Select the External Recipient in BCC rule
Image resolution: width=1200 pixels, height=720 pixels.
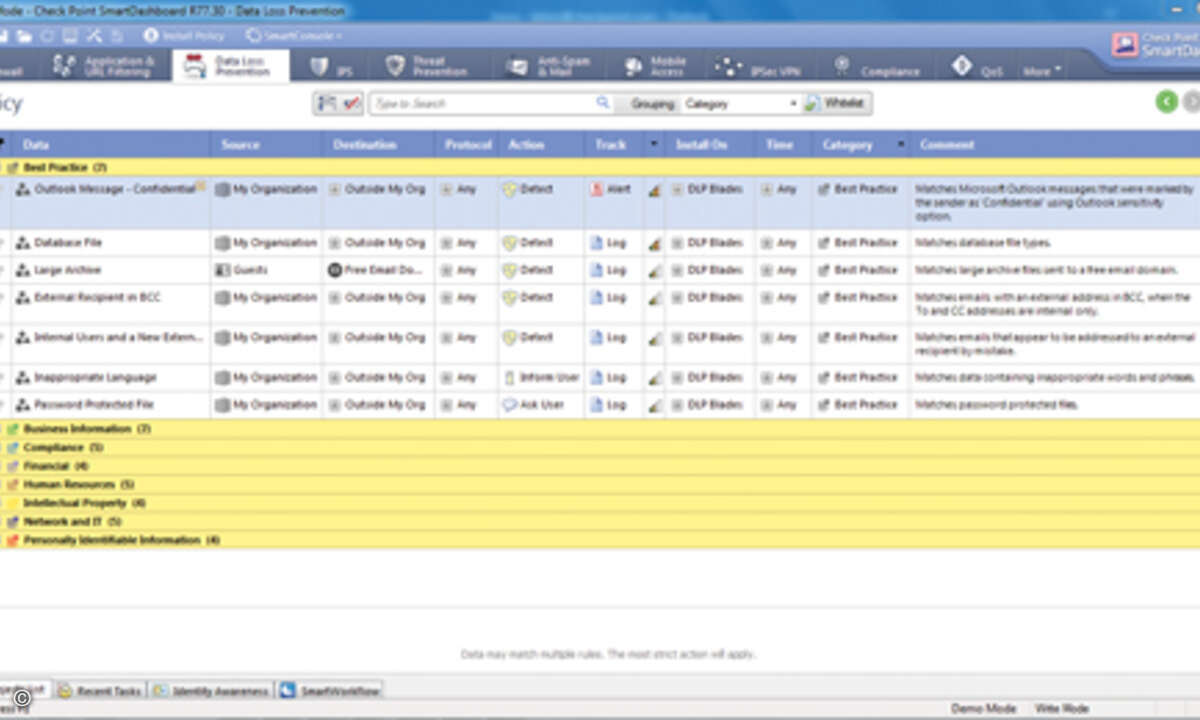coord(600,303)
